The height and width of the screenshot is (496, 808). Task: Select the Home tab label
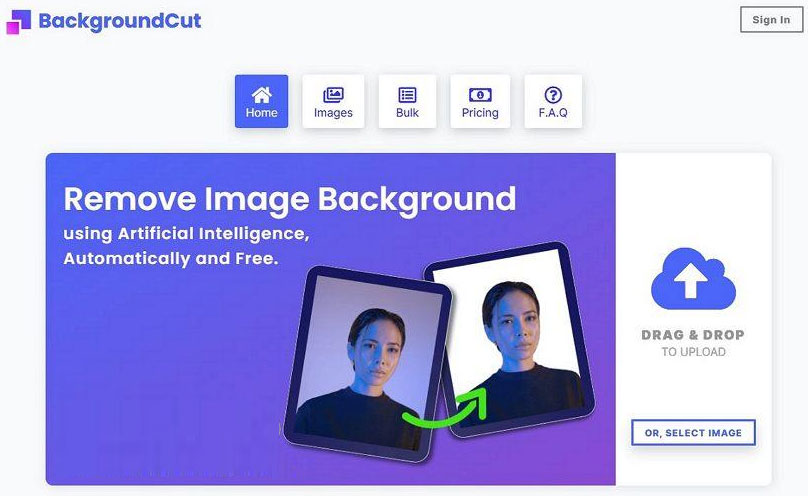point(261,113)
